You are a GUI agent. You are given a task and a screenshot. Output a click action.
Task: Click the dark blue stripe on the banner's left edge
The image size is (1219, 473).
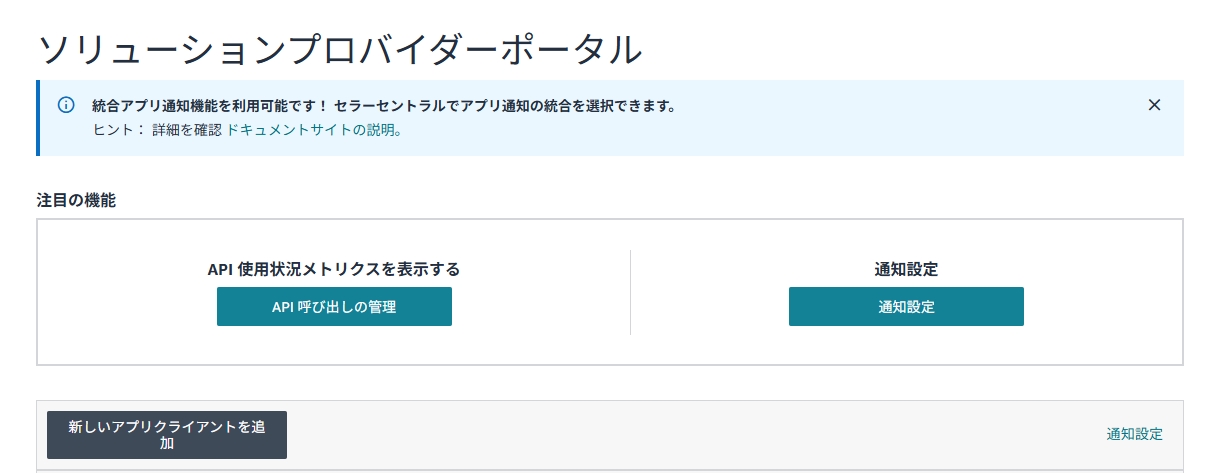pyautogui.click(x=39, y=118)
